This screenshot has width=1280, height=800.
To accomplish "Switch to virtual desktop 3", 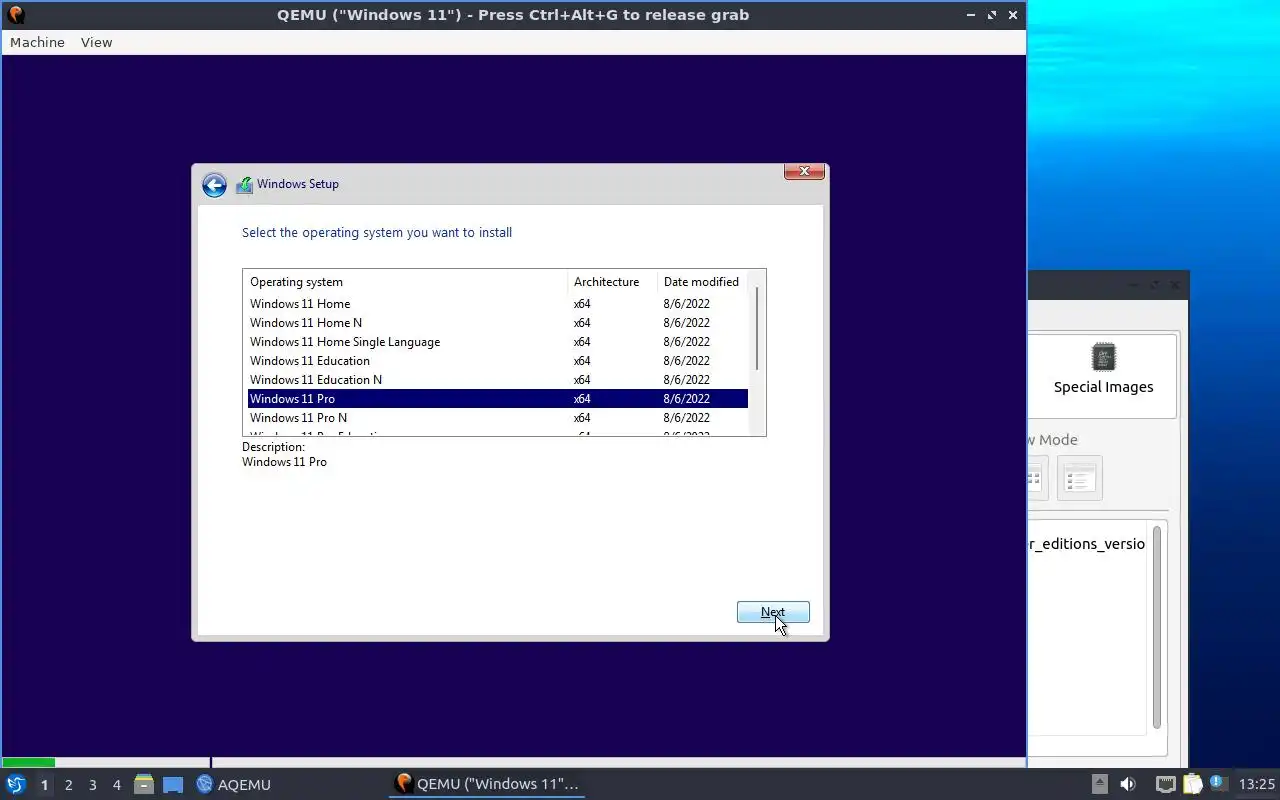I will (x=93, y=785).
